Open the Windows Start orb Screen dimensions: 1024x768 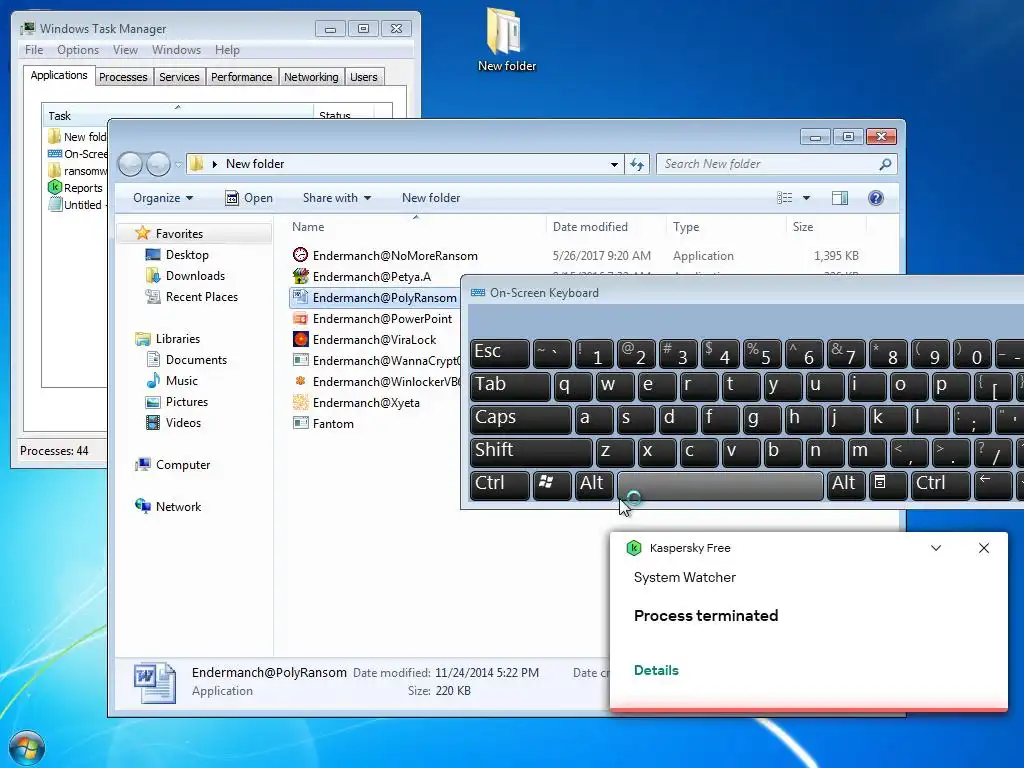[27, 748]
